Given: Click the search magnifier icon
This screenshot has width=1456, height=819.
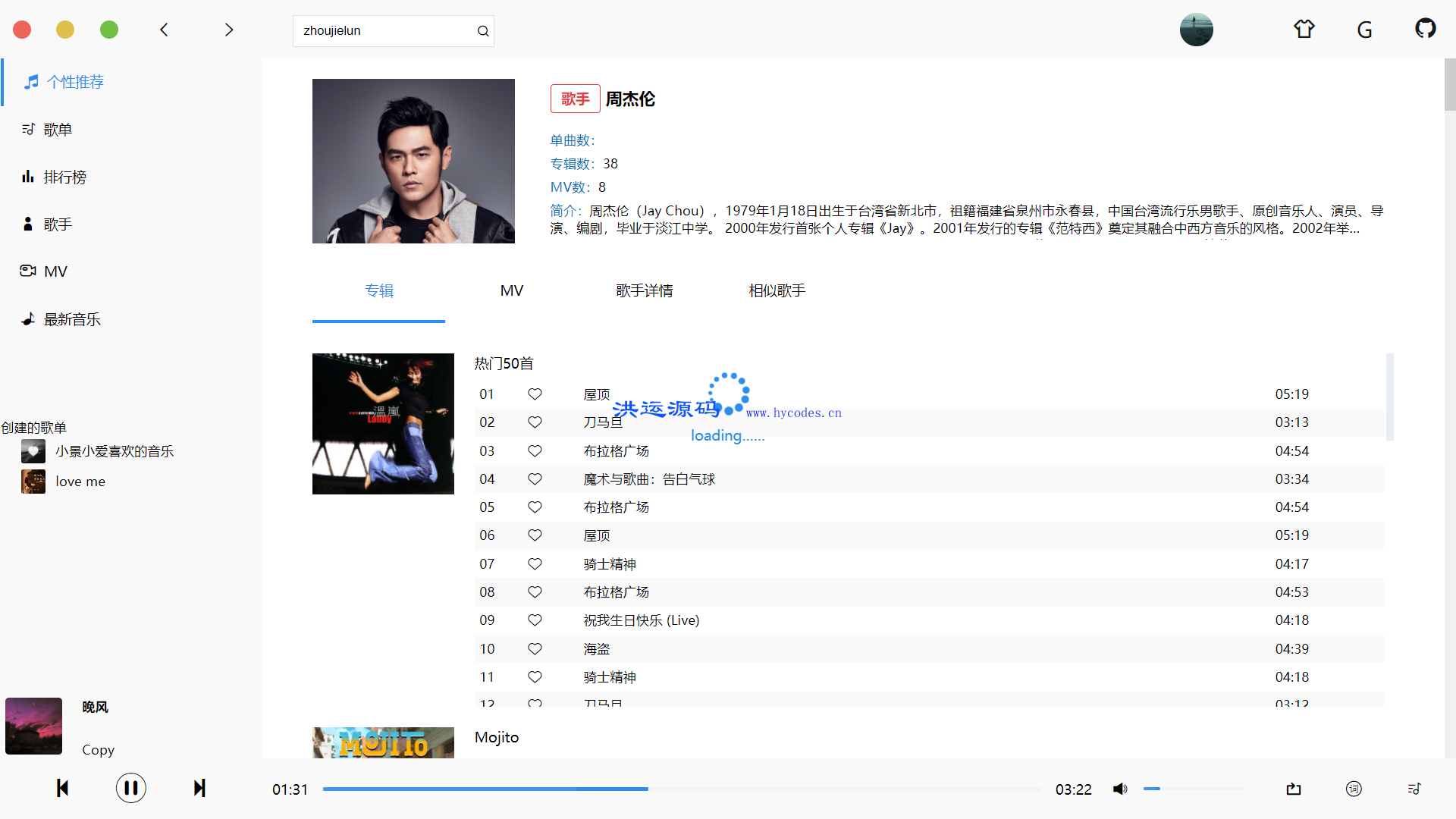Looking at the screenshot, I should (482, 31).
